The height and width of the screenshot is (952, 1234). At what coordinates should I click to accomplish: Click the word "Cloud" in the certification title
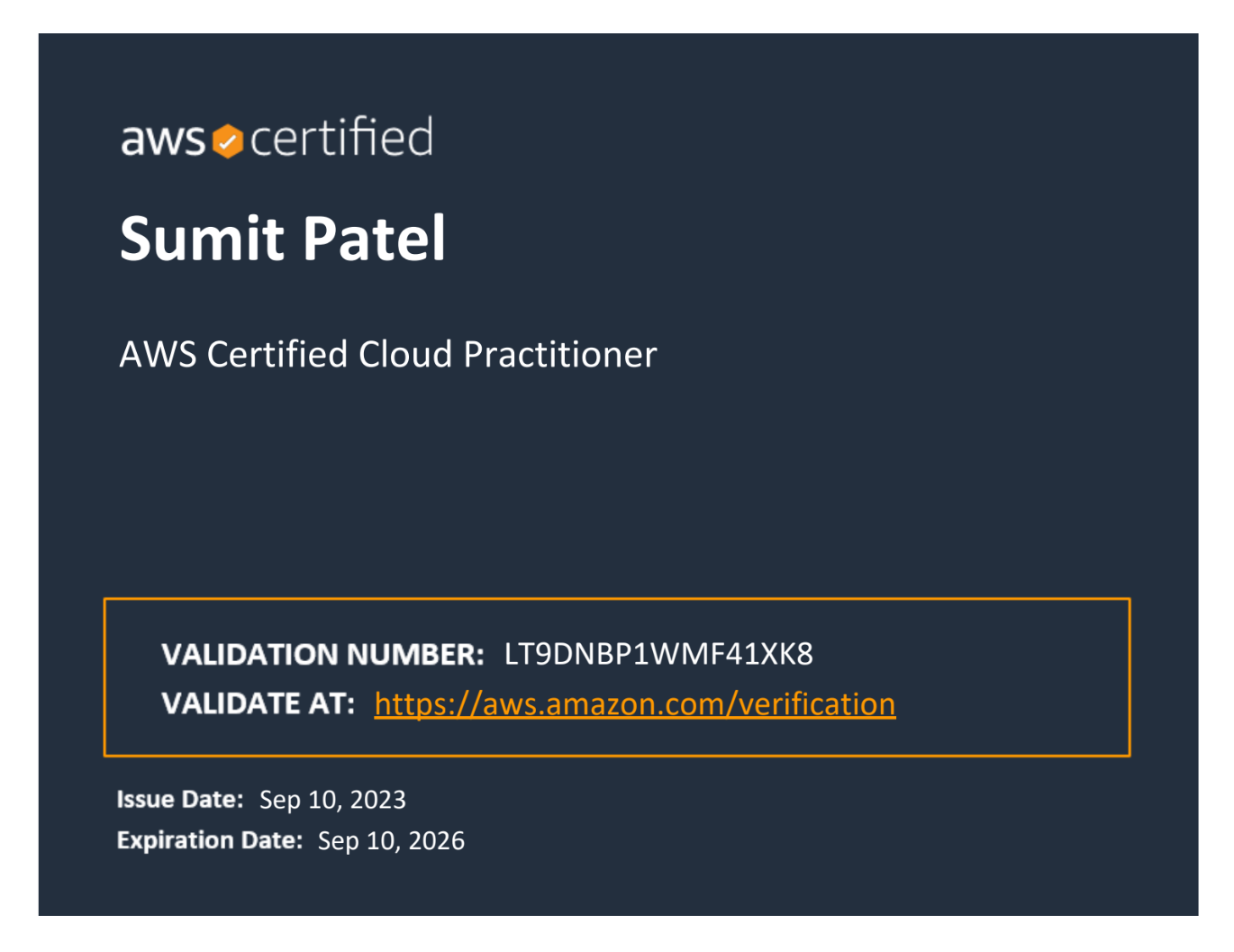point(405,354)
